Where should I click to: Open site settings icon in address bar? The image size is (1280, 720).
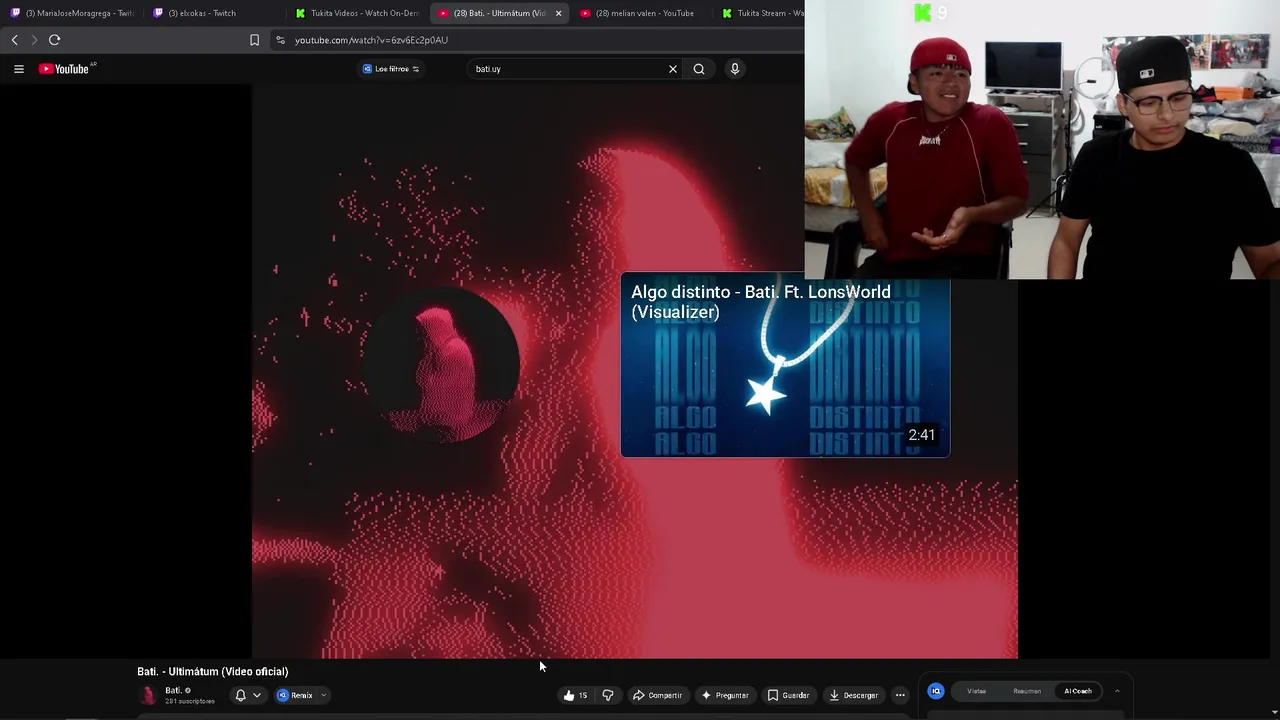(x=280, y=40)
